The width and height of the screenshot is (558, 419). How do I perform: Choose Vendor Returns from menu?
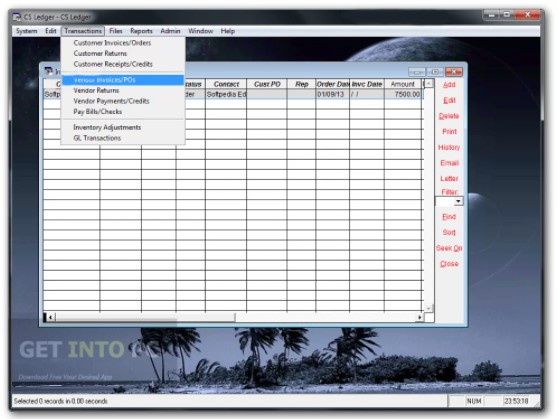123,90
